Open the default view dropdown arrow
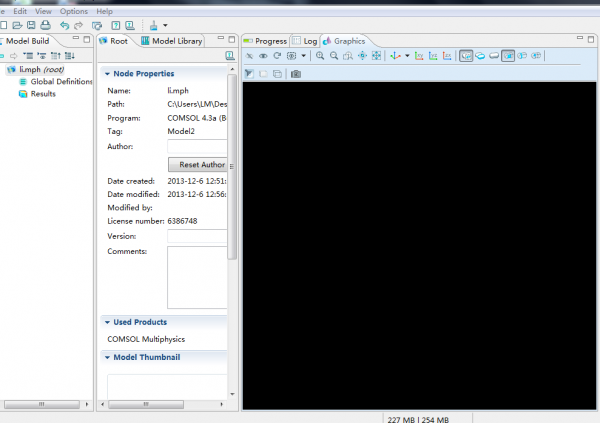 (x=407, y=56)
